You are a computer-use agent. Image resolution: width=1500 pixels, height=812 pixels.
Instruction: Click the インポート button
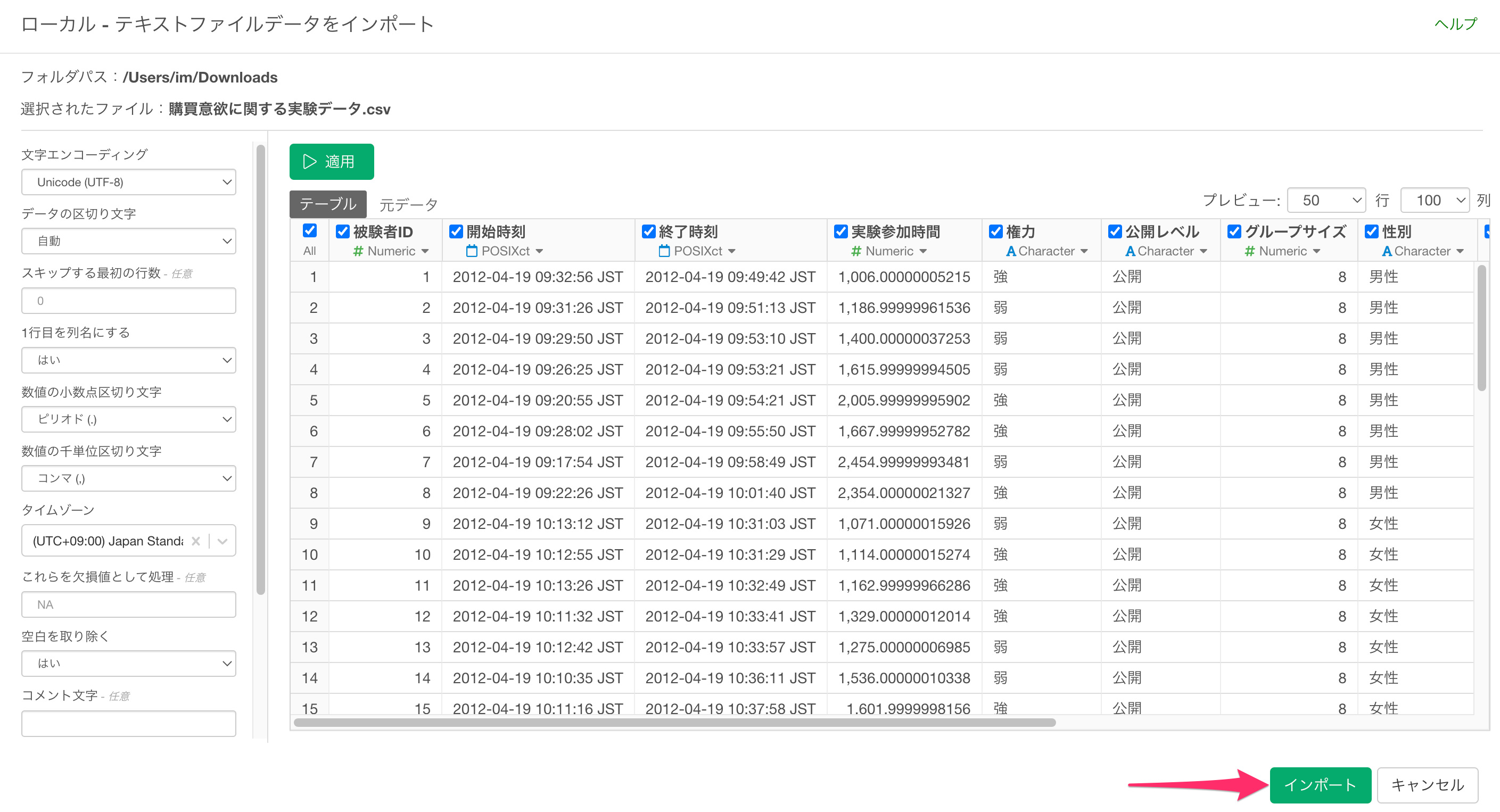click(x=1320, y=785)
